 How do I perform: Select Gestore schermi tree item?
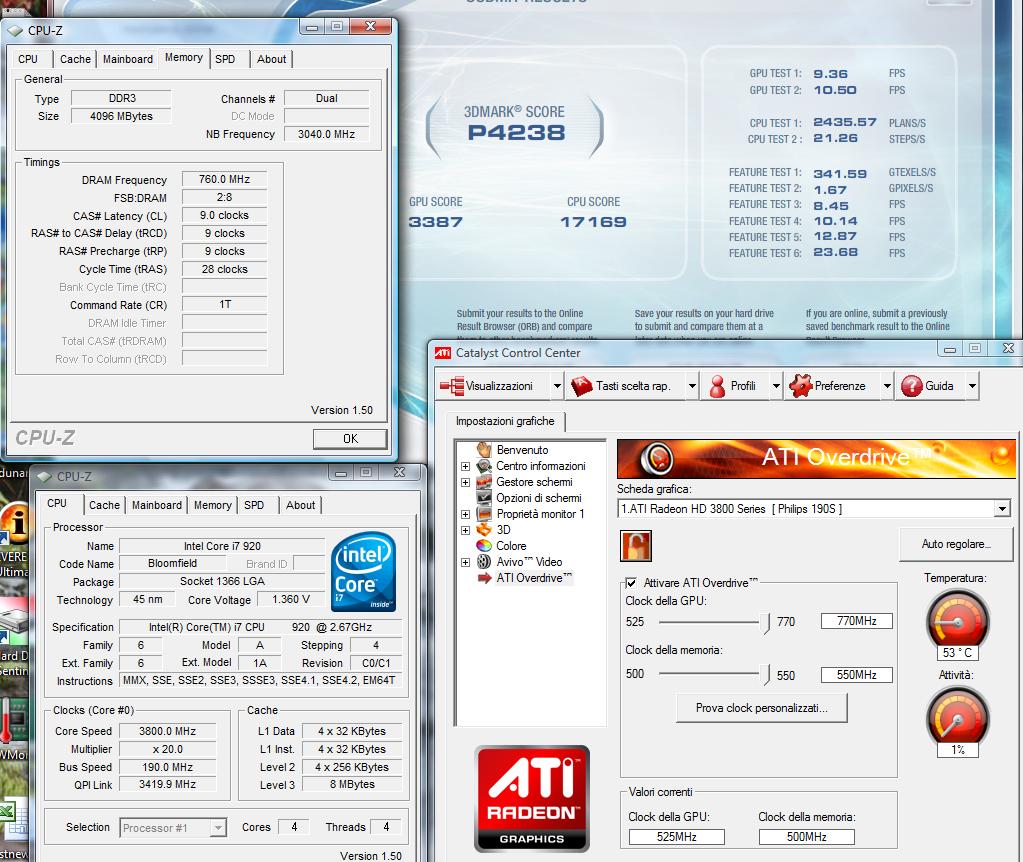coord(534,482)
